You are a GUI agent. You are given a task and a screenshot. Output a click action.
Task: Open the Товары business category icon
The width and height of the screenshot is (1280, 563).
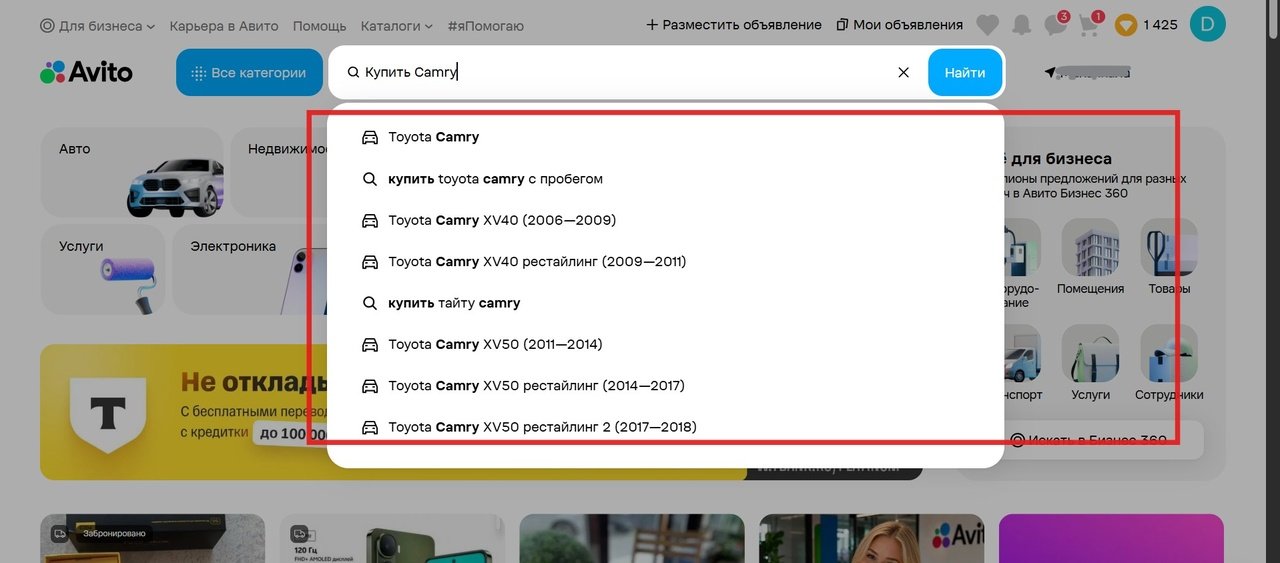[x=1169, y=247]
